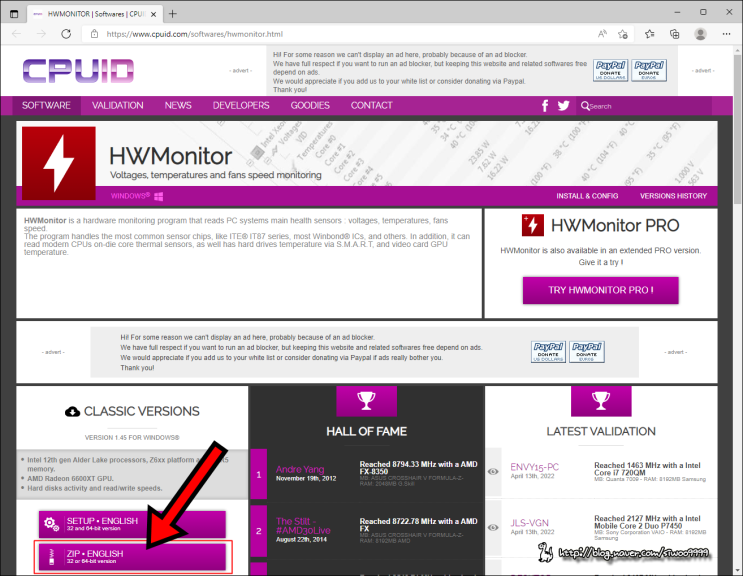
Task: Close the HWMONITOR browser tab
Action: tap(154, 14)
